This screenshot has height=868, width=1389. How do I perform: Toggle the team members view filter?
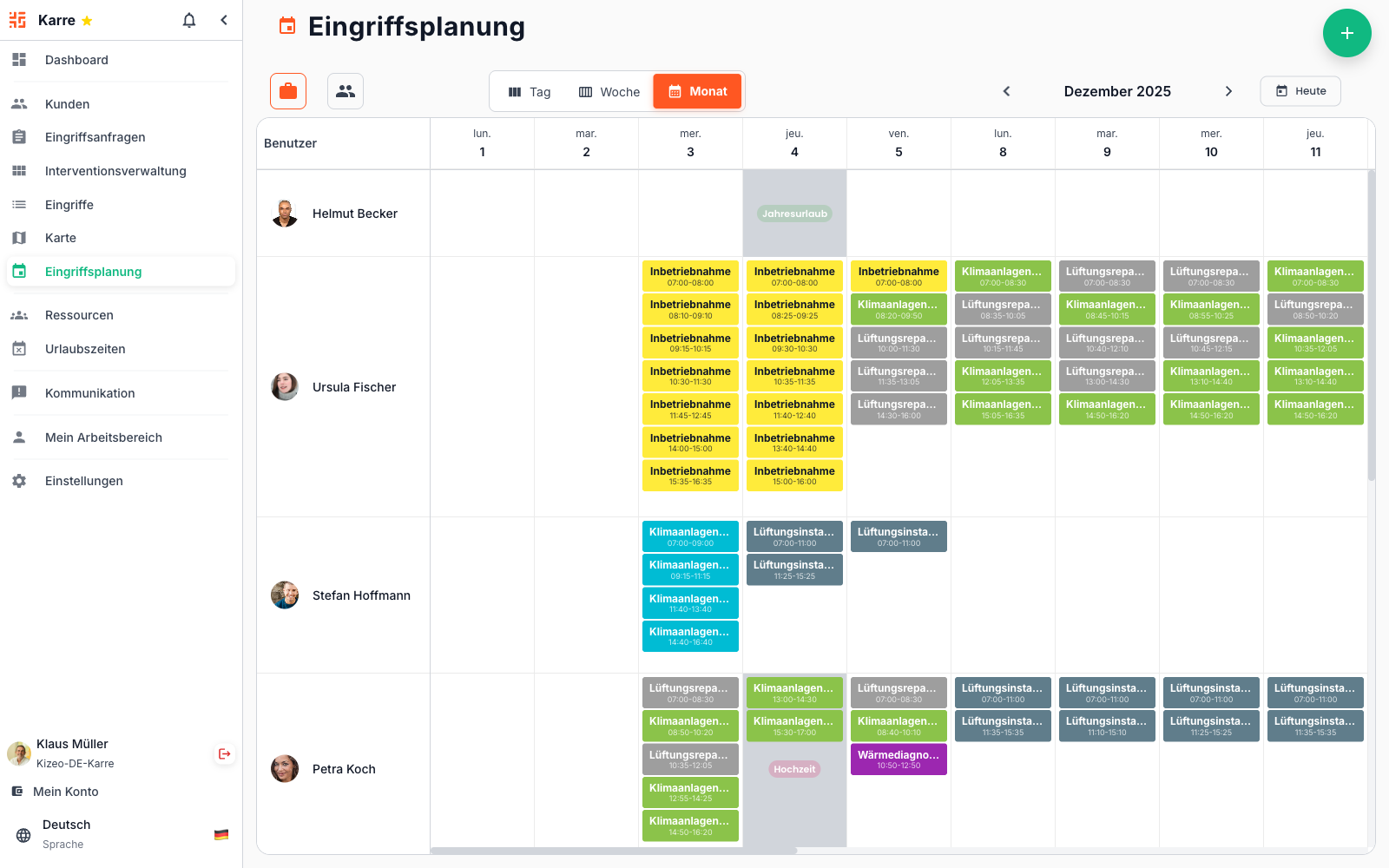[x=346, y=90]
